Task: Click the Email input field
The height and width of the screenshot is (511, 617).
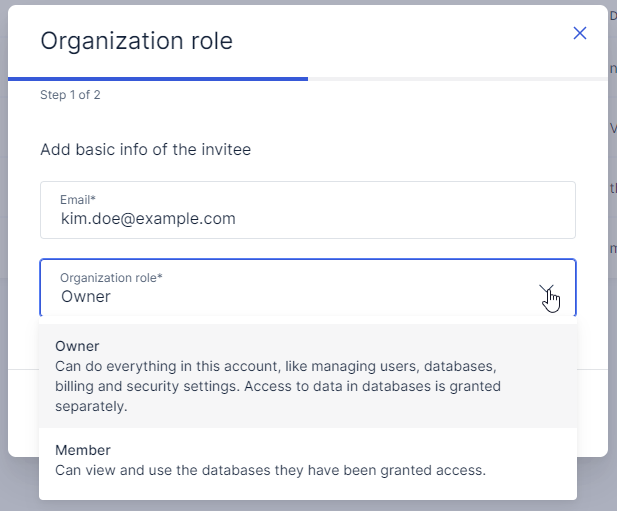Action: pyautogui.click(x=307, y=210)
